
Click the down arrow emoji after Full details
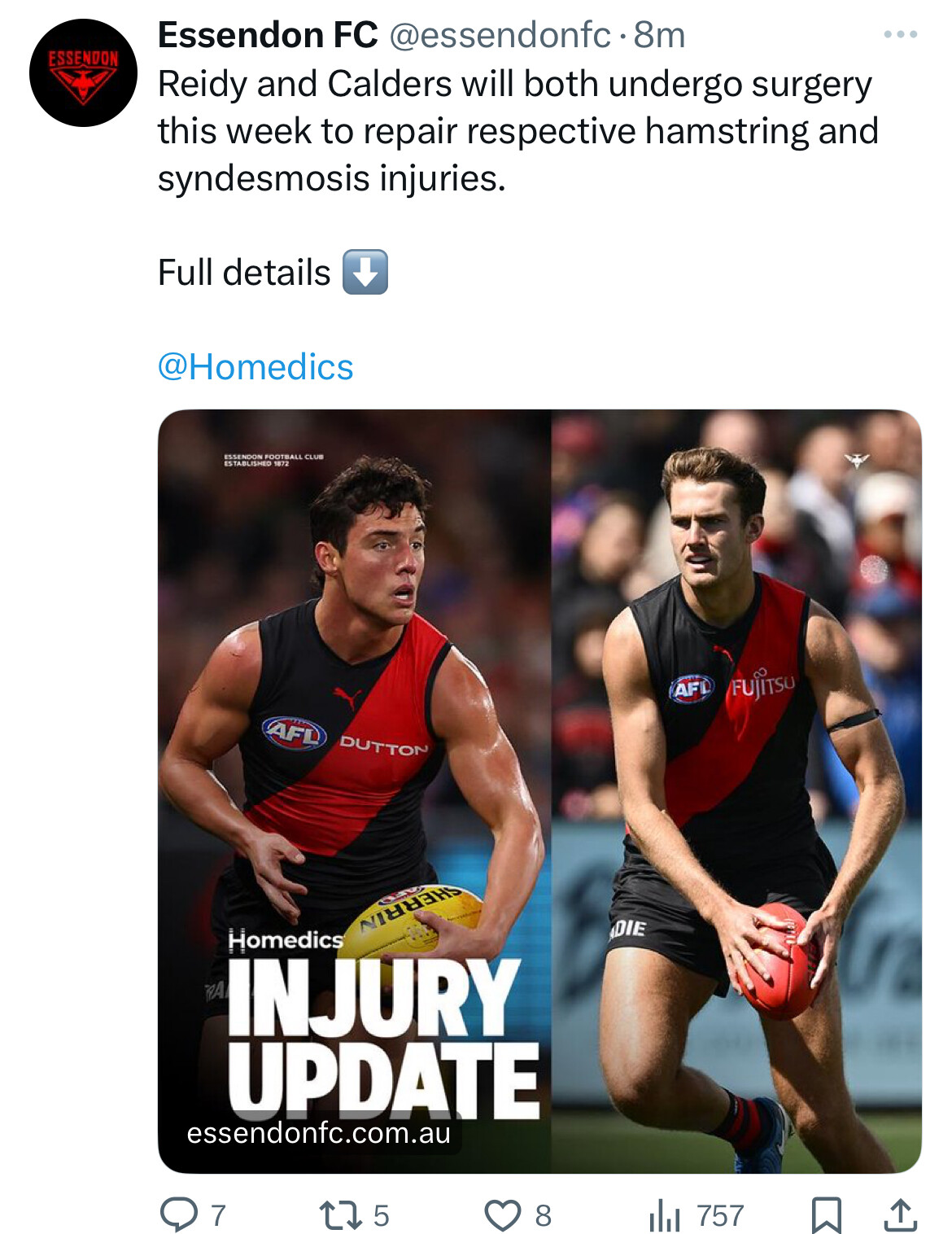tap(365, 272)
